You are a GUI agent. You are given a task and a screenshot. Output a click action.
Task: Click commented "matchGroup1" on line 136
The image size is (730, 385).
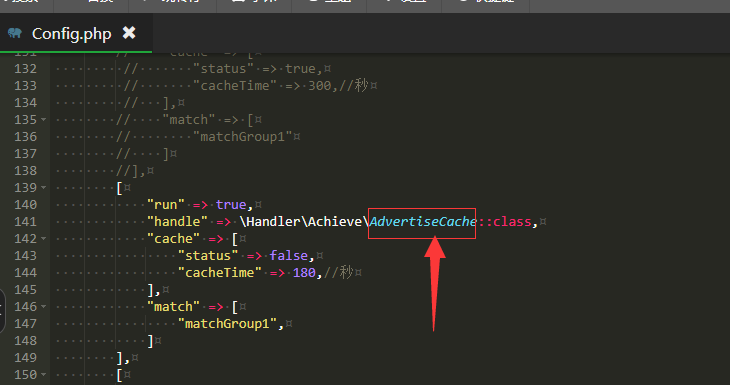(x=243, y=137)
